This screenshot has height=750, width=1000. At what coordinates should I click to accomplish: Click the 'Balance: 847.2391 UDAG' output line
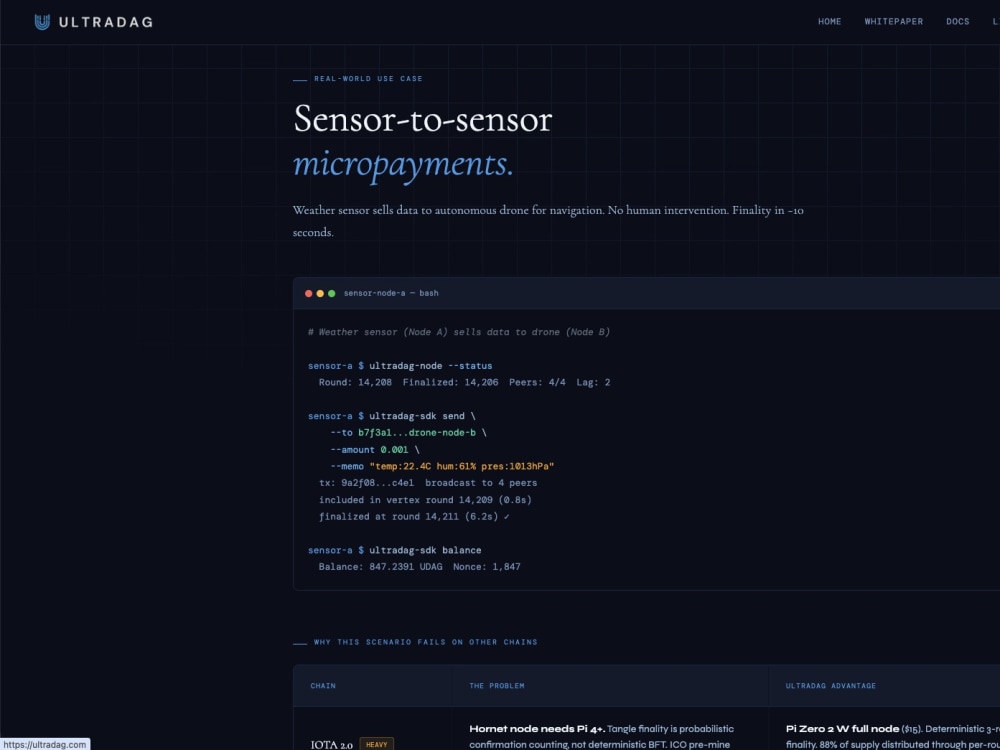click(420, 567)
